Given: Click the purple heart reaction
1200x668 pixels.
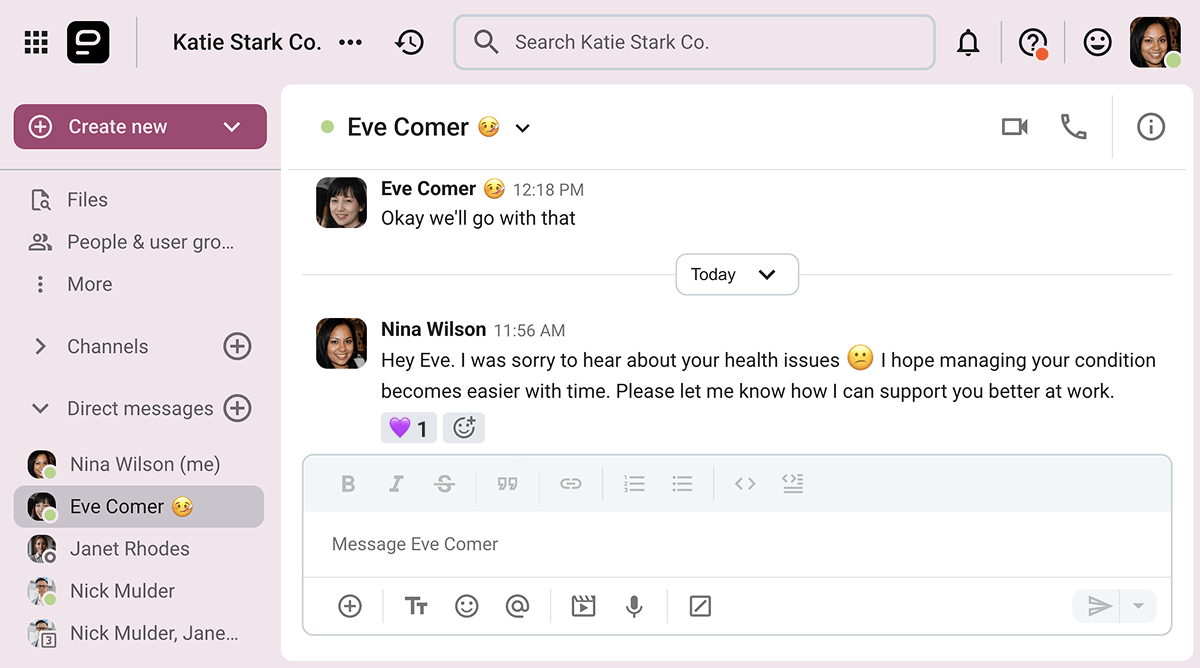Looking at the screenshot, I should pos(408,428).
